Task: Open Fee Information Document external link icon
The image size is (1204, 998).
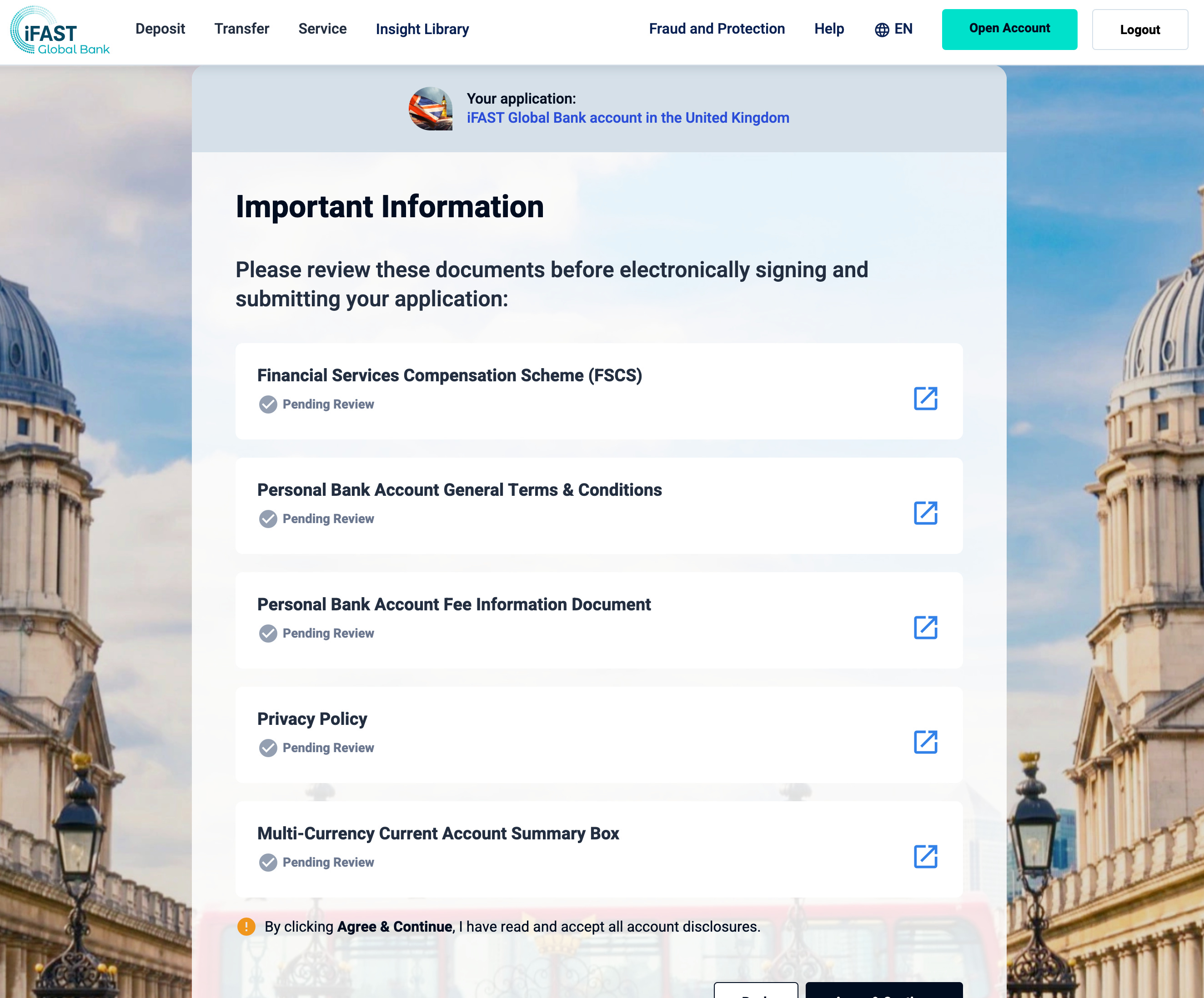Action: [925, 627]
